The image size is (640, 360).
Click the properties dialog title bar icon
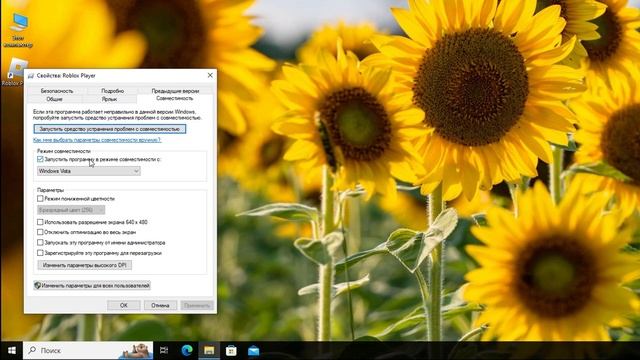point(31,76)
